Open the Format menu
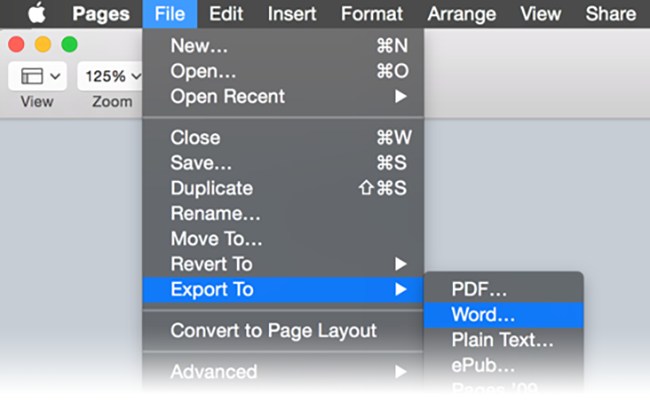Viewport: 650px width, 413px height. pyautogui.click(x=371, y=14)
